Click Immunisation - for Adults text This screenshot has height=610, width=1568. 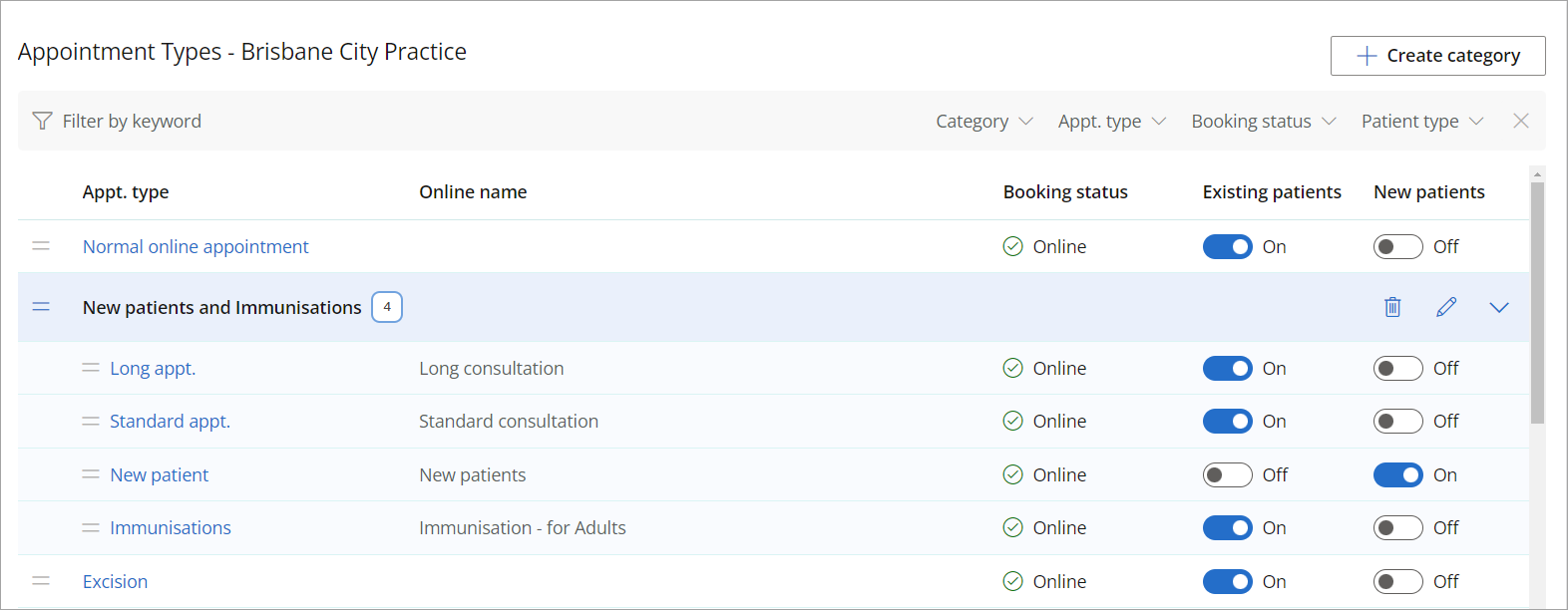pyautogui.click(x=523, y=527)
